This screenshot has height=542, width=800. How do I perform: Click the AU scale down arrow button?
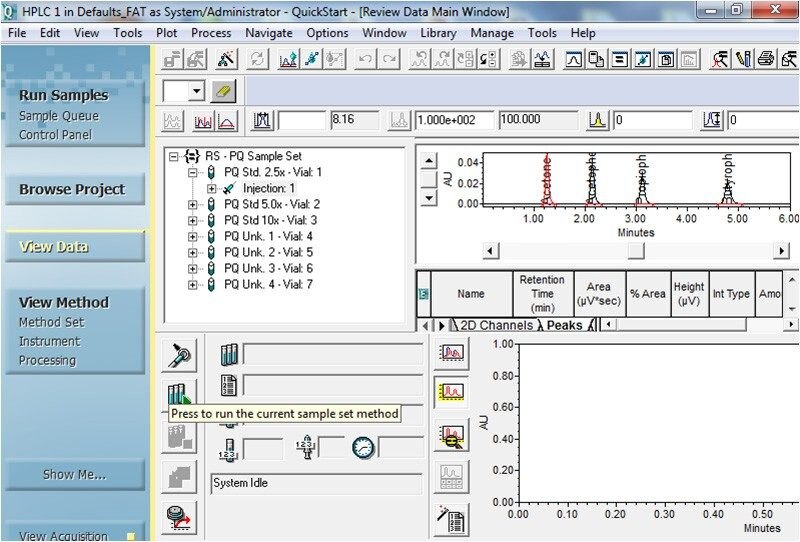click(x=429, y=198)
